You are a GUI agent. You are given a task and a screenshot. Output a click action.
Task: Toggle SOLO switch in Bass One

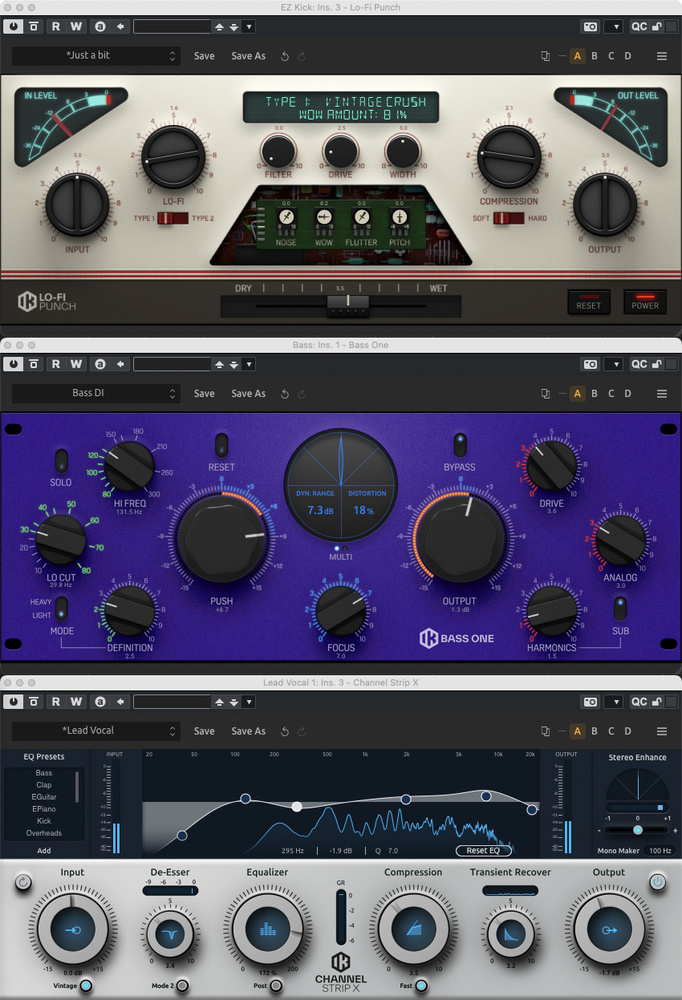coord(61,460)
